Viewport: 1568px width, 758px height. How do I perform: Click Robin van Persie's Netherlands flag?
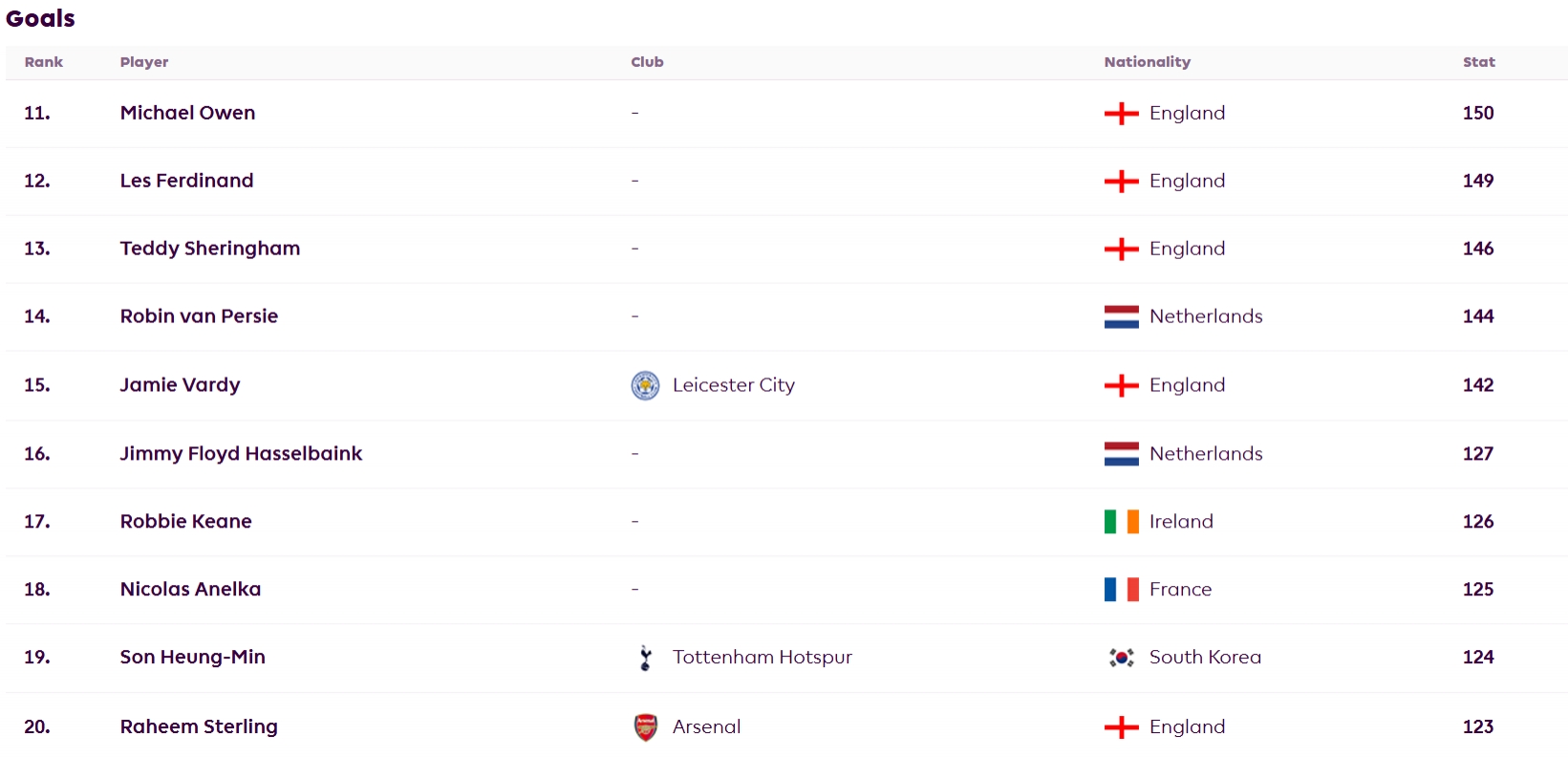[1121, 316]
